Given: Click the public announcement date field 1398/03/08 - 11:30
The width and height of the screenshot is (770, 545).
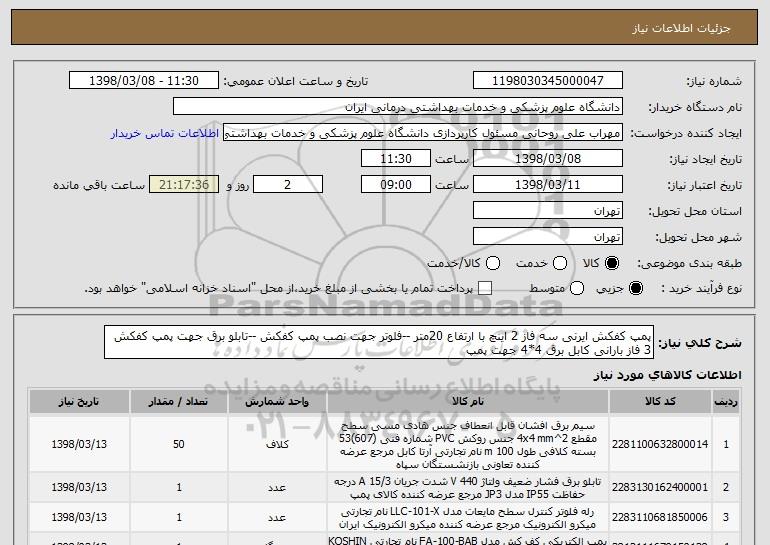Looking at the screenshot, I should (144, 81).
